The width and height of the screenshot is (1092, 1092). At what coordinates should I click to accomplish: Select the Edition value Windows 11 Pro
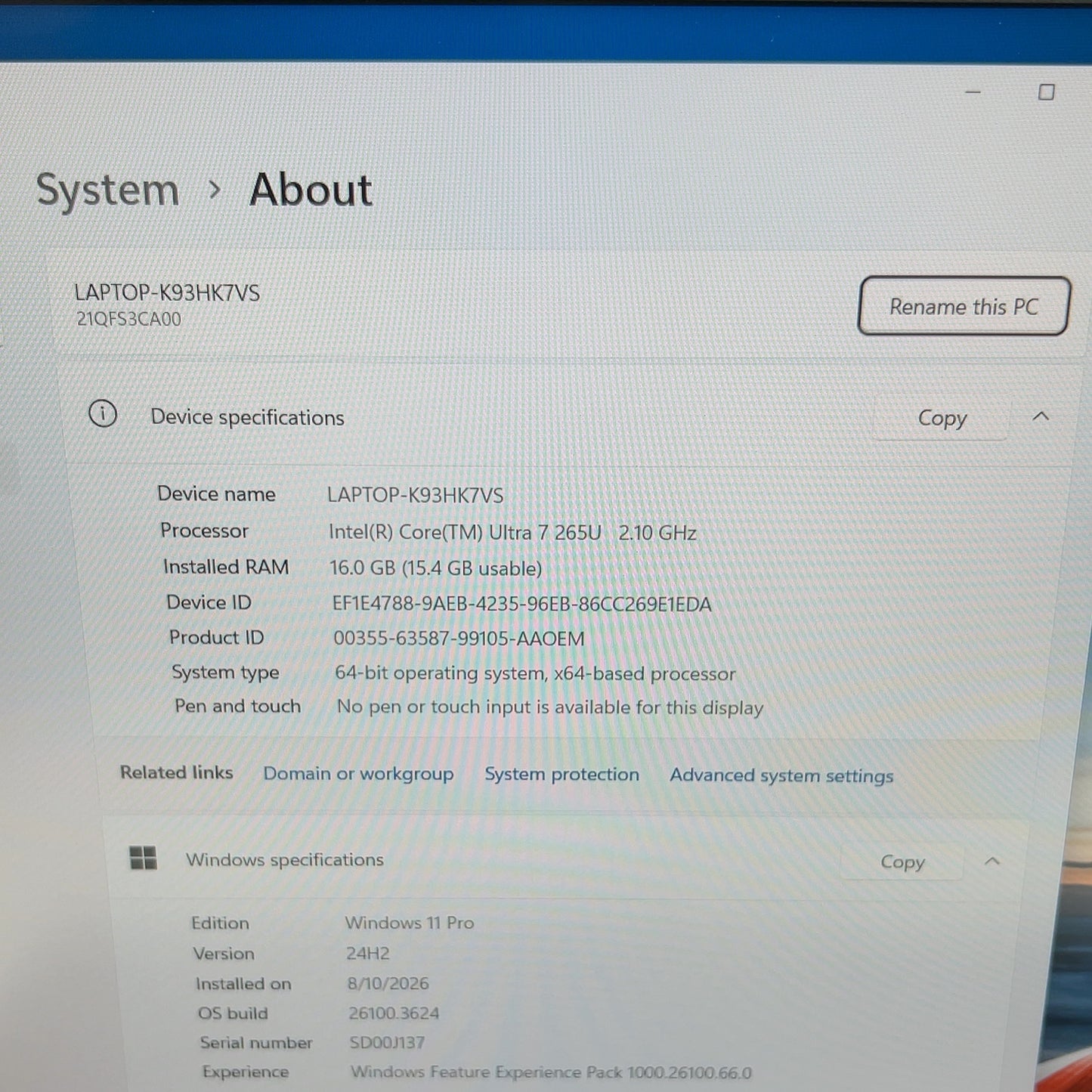pyautogui.click(x=409, y=923)
